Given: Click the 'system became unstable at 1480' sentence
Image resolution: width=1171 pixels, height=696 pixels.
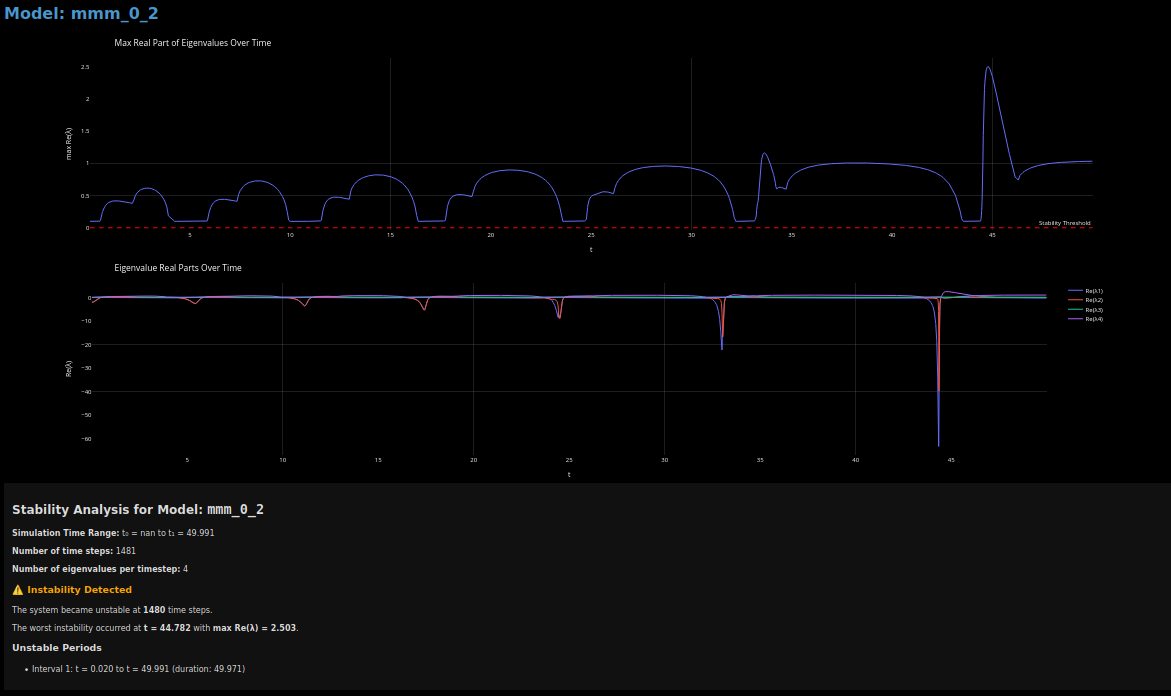Looking at the screenshot, I should pyautogui.click(x=112, y=609).
